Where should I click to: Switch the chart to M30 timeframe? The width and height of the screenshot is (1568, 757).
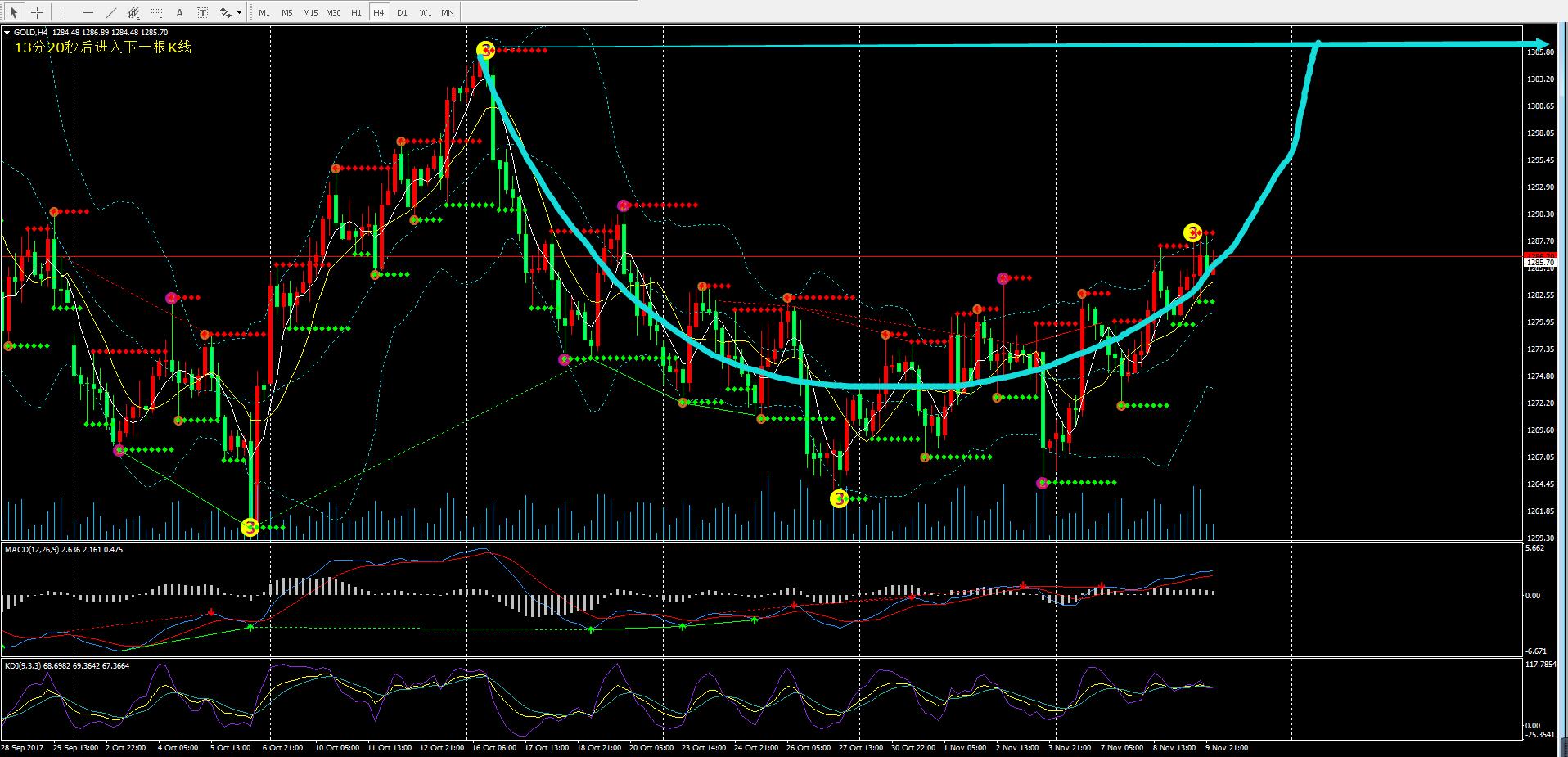(x=333, y=12)
